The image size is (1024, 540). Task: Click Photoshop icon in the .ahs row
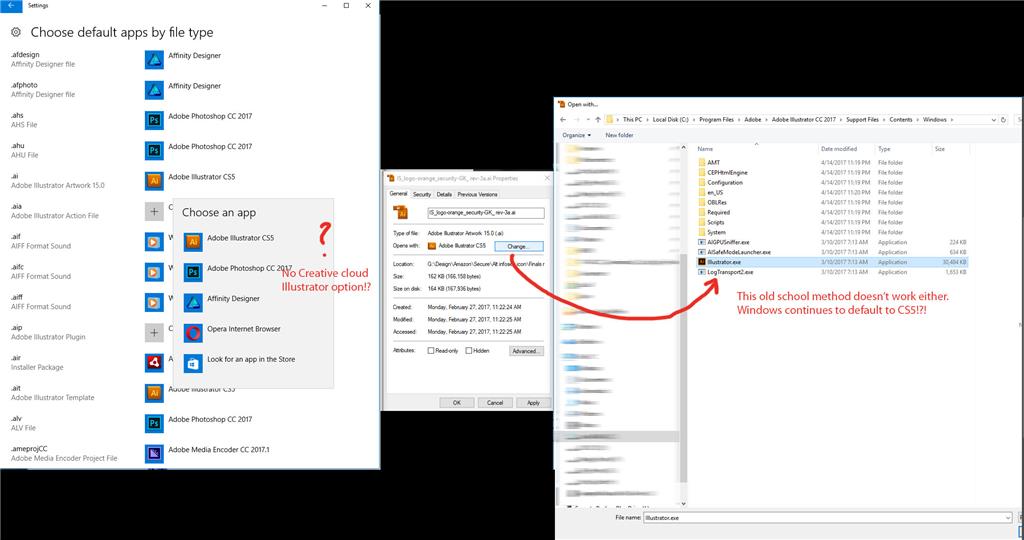click(154, 120)
